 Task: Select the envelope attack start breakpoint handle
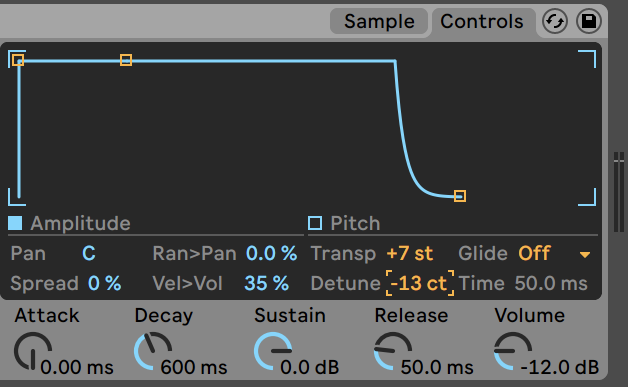pyautogui.click(x=18, y=60)
